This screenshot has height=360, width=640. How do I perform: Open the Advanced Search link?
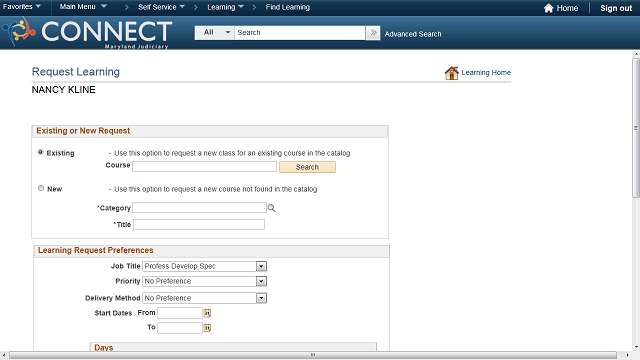coord(413,34)
